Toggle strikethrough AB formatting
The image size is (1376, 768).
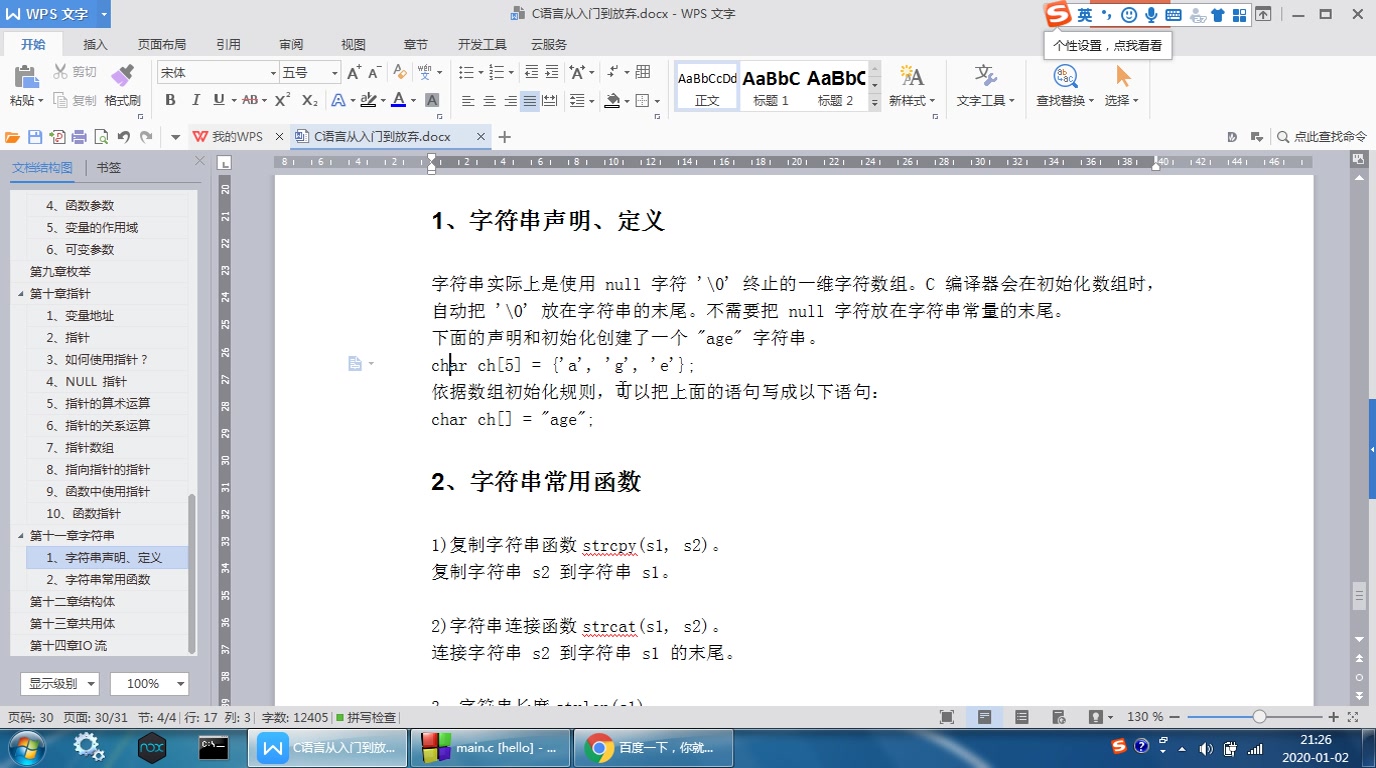249,100
